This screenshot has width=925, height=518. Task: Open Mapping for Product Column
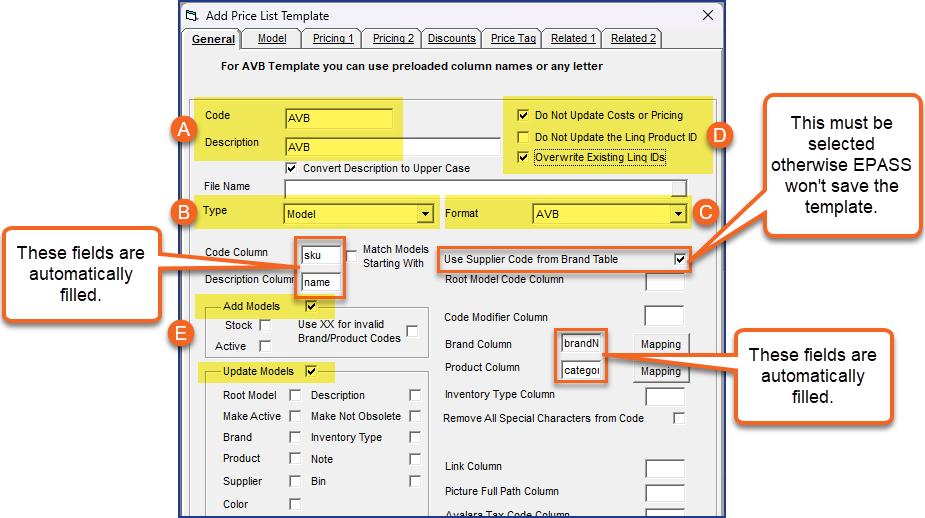click(x=661, y=371)
